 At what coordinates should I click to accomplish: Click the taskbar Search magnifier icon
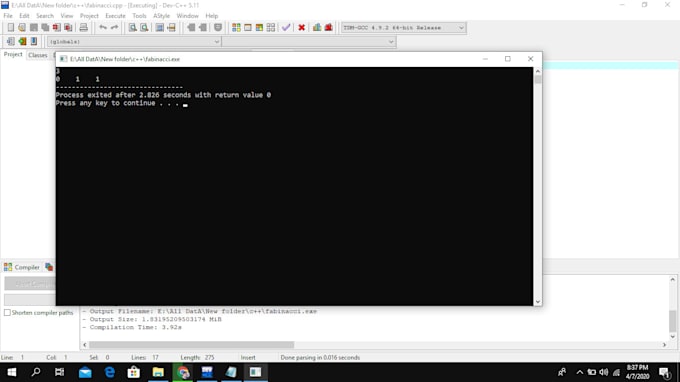click(x=36, y=372)
